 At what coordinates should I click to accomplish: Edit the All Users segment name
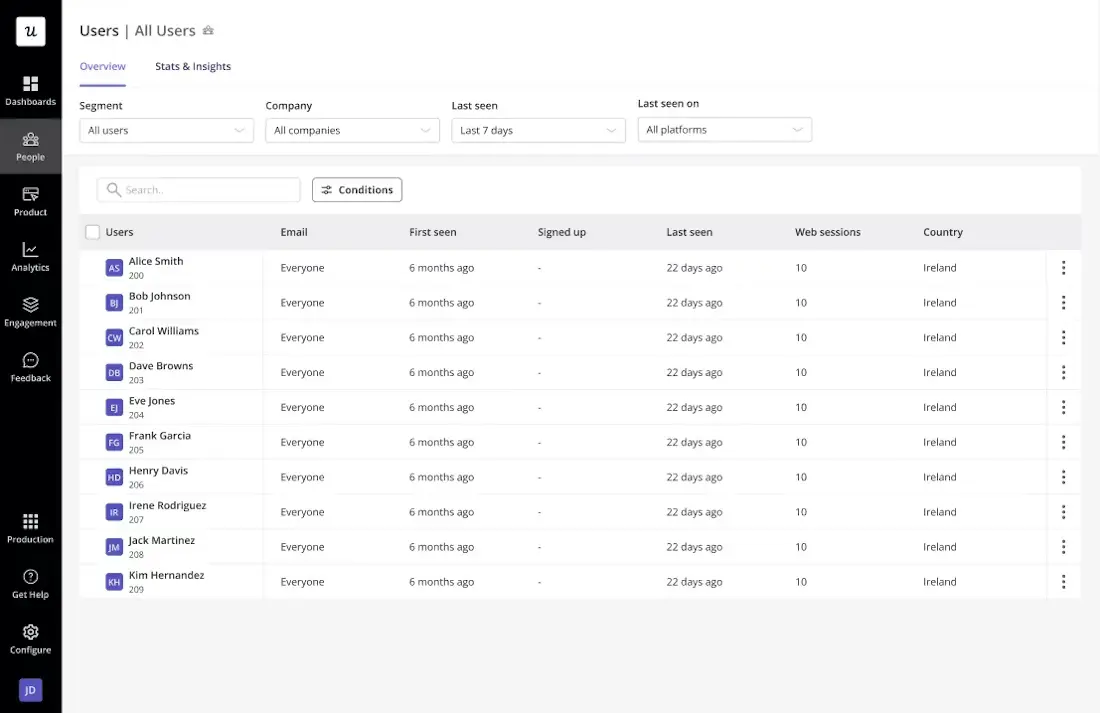tap(207, 31)
